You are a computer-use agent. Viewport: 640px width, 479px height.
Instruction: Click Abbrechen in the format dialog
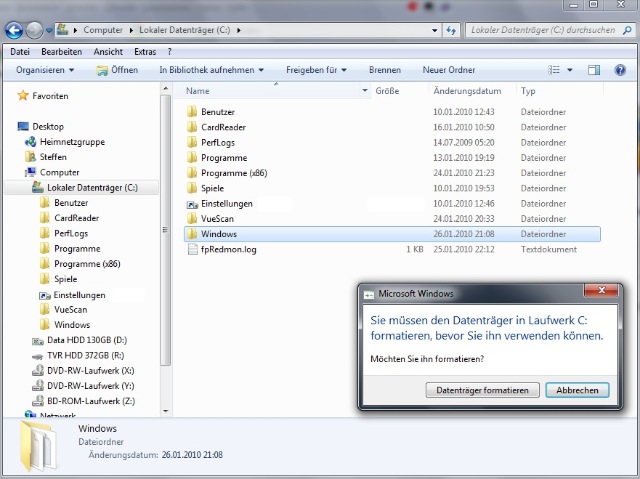(577, 390)
